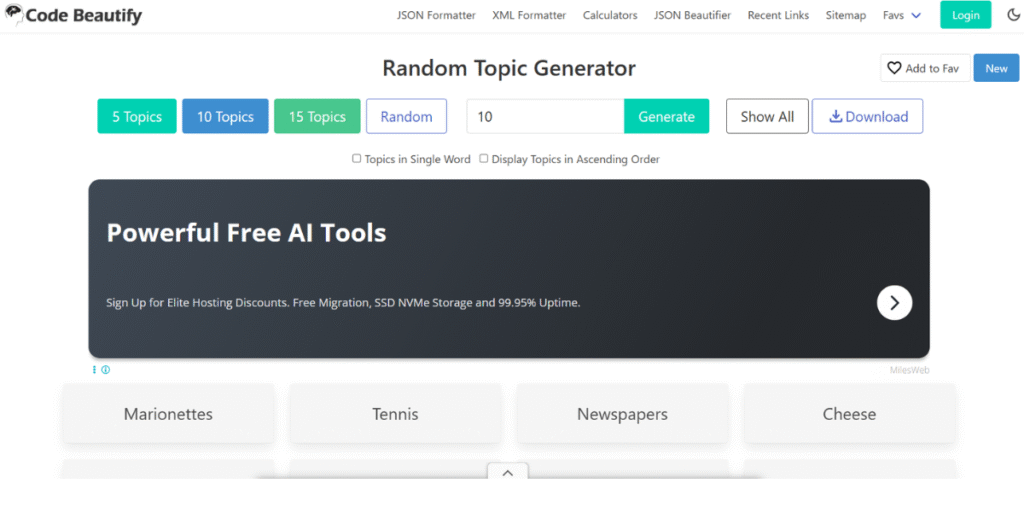Image resolution: width=1024 pixels, height=512 pixels.
Task: Go to the Calculators menu item
Action: [610, 15]
